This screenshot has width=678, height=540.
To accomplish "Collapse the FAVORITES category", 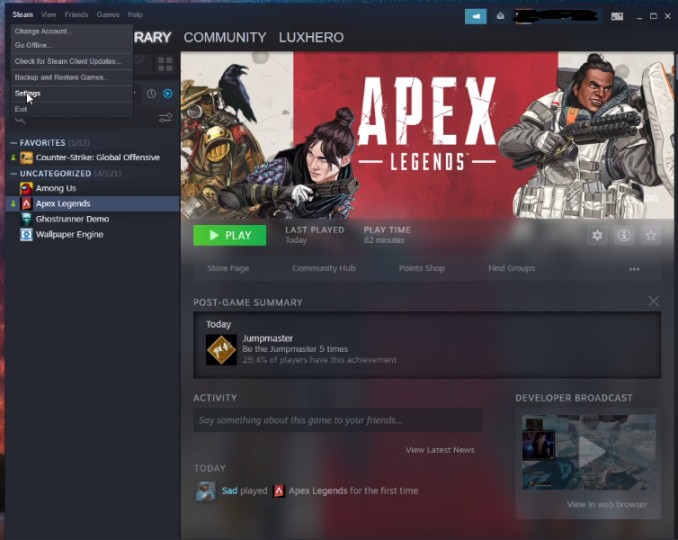I will click(x=14, y=143).
